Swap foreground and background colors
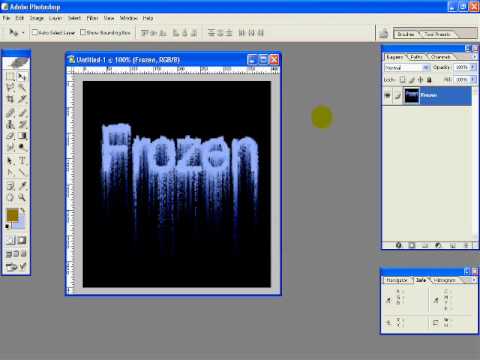 [22, 210]
